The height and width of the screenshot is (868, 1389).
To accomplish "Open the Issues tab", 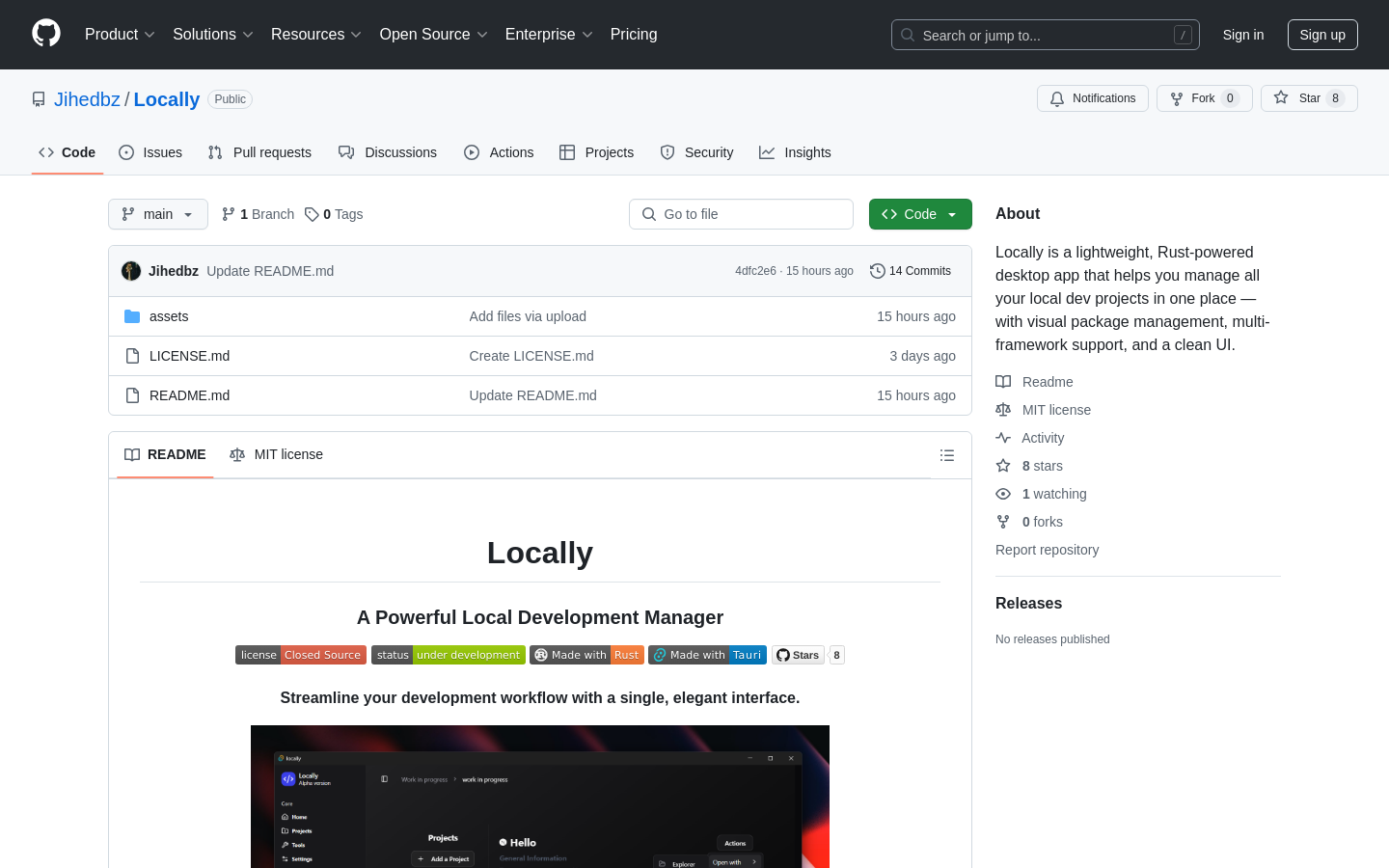I will [x=150, y=152].
